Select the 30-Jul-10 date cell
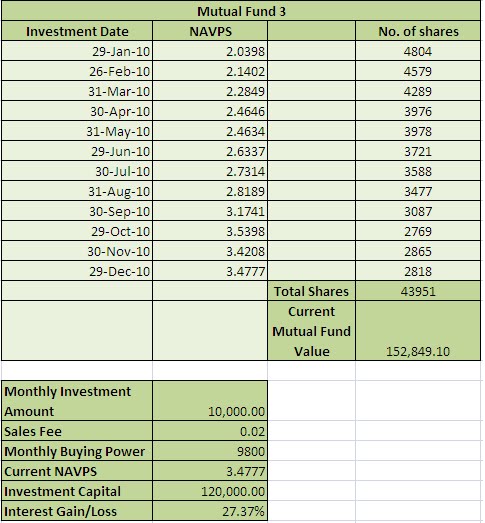The width and height of the screenshot is (485, 523). 77,171
